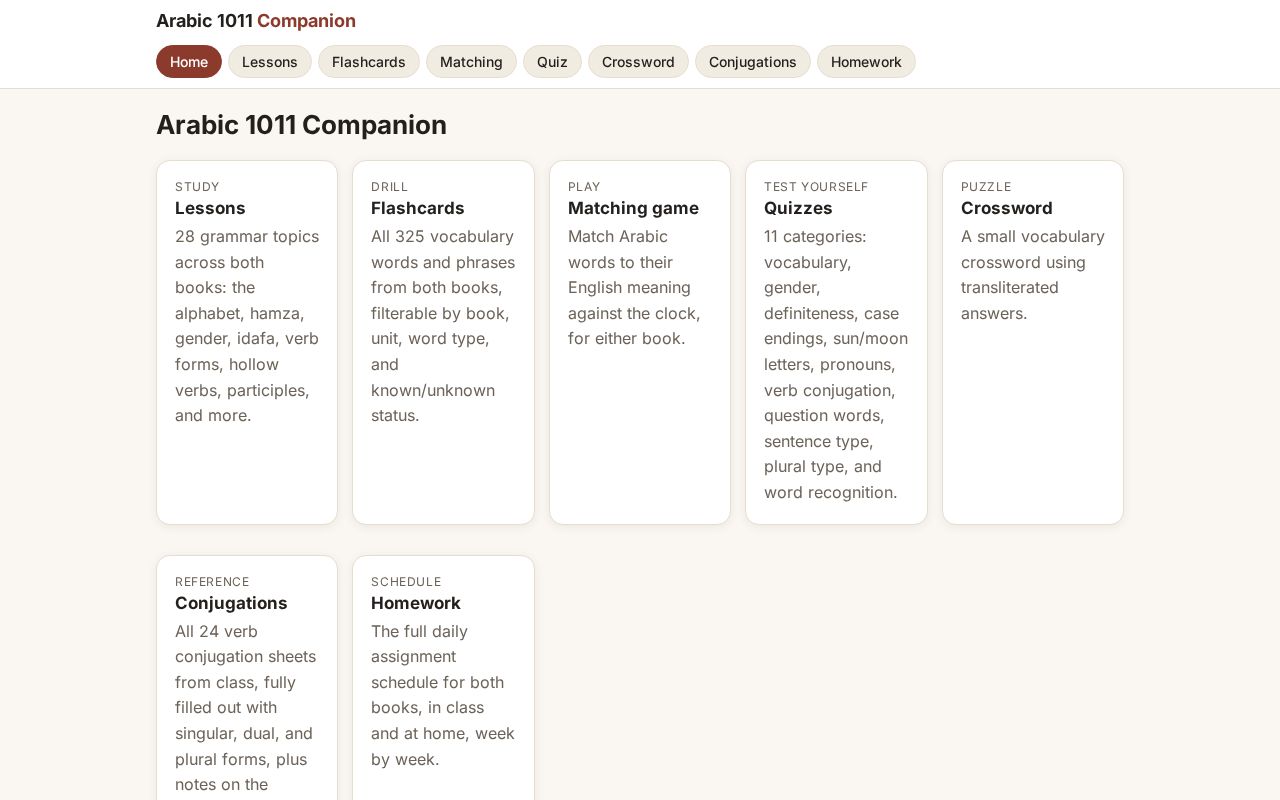Launch the Matching game card

640,343
